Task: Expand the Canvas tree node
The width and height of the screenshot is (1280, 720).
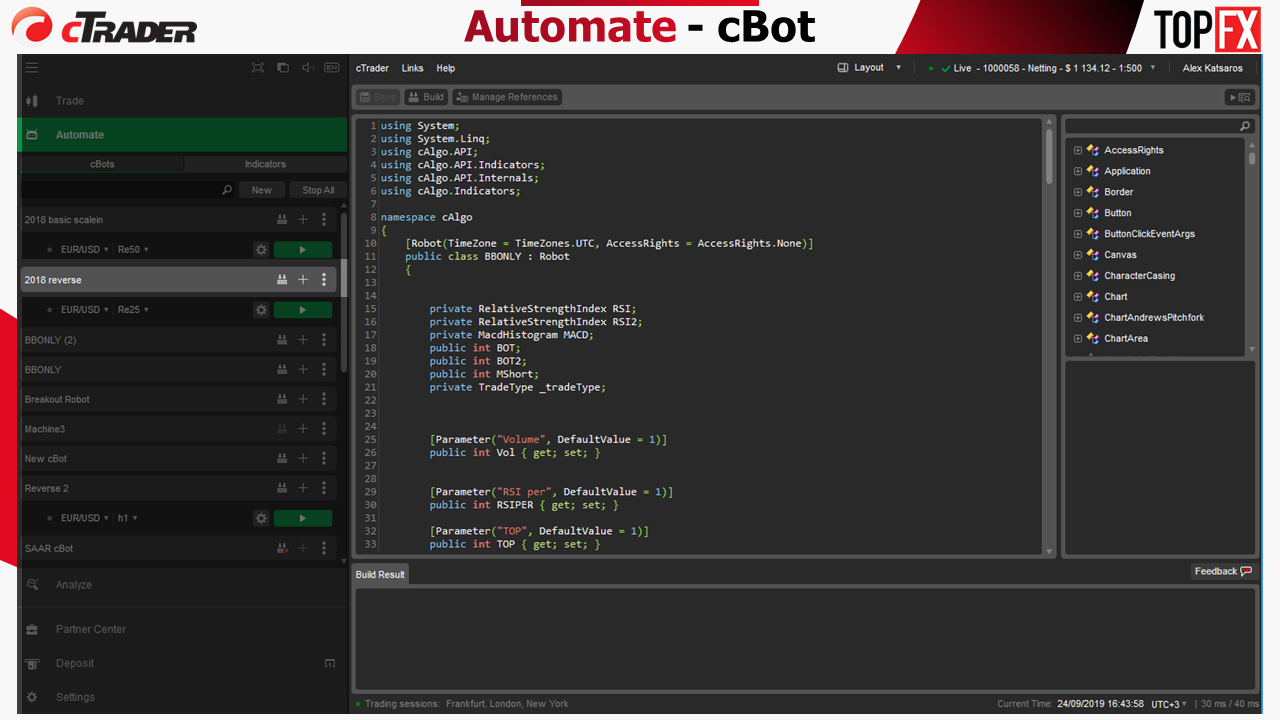Action: [x=1078, y=255]
